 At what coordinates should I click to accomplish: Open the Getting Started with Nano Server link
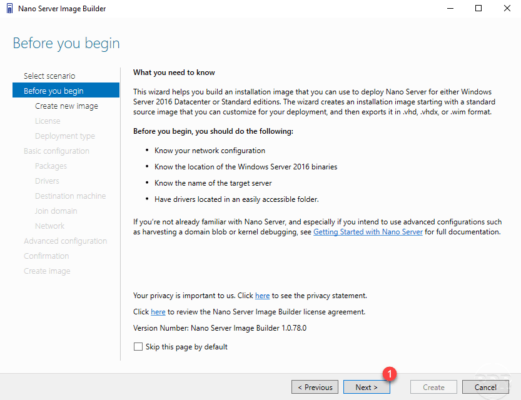(x=368, y=232)
